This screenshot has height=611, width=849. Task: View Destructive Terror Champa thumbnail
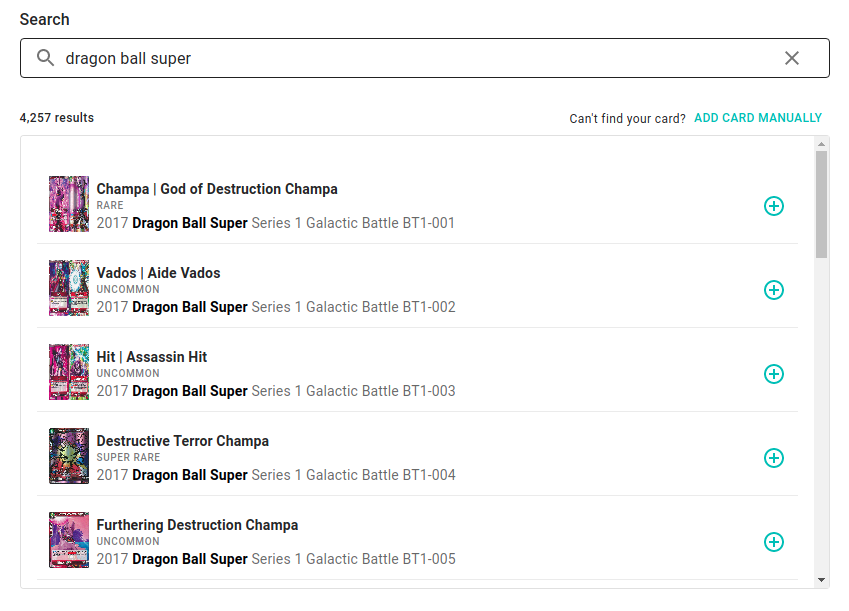coord(69,456)
